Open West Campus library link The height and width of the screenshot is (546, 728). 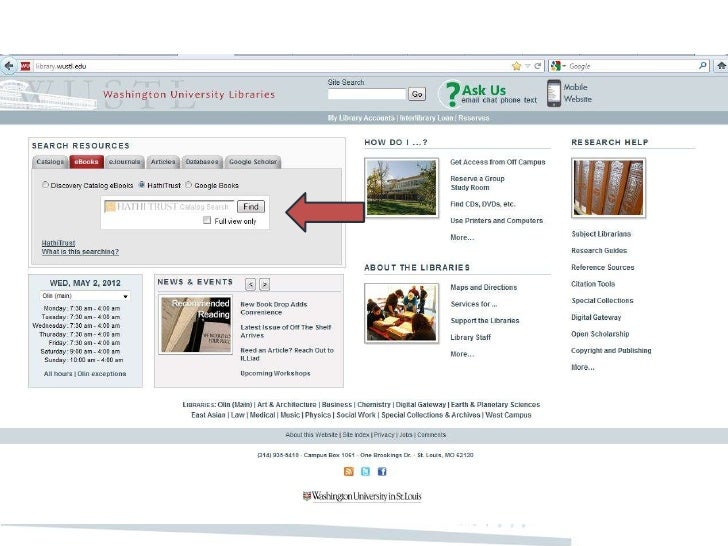[x=508, y=415]
